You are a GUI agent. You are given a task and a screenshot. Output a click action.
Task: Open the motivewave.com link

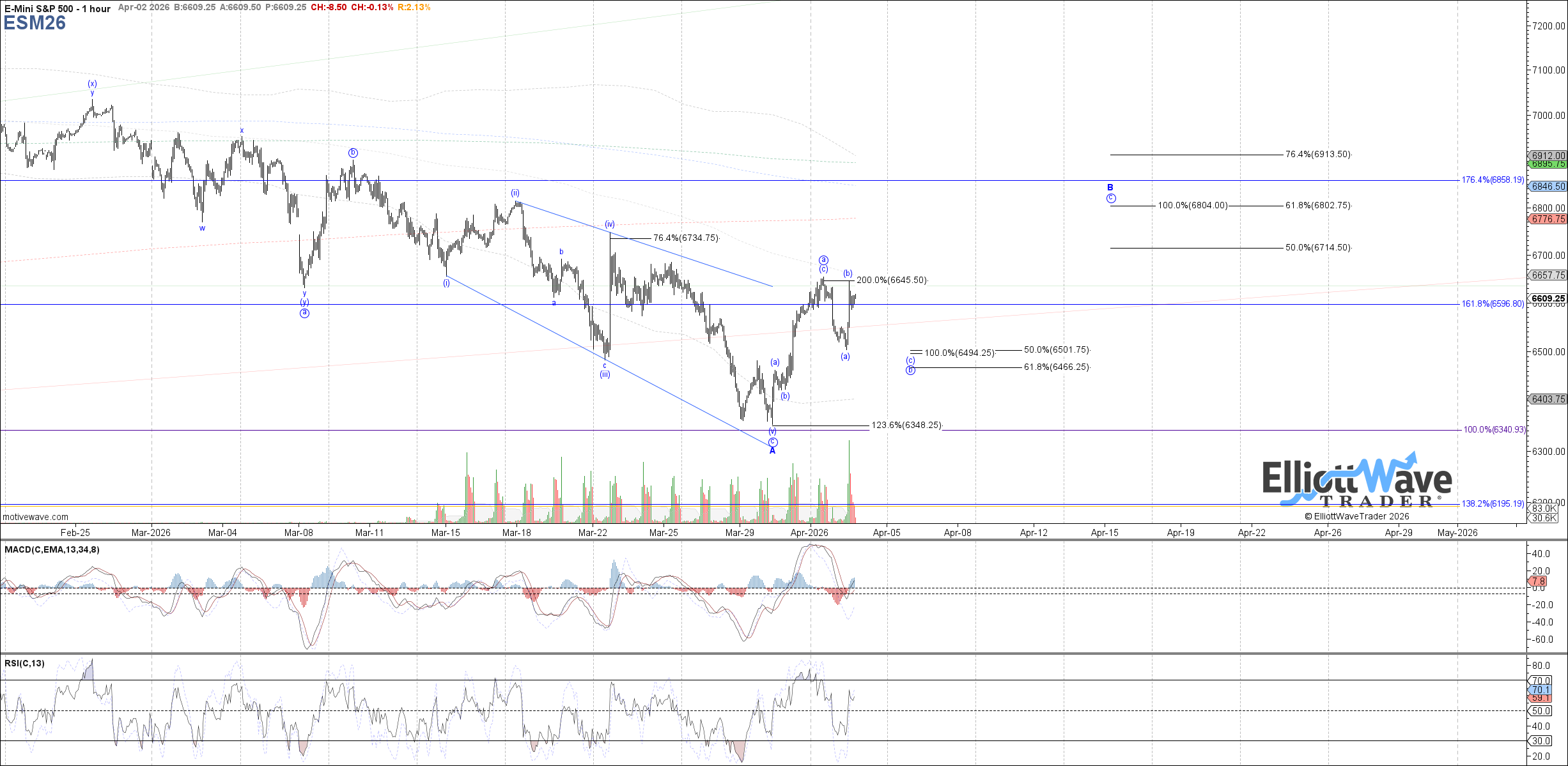(35, 517)
